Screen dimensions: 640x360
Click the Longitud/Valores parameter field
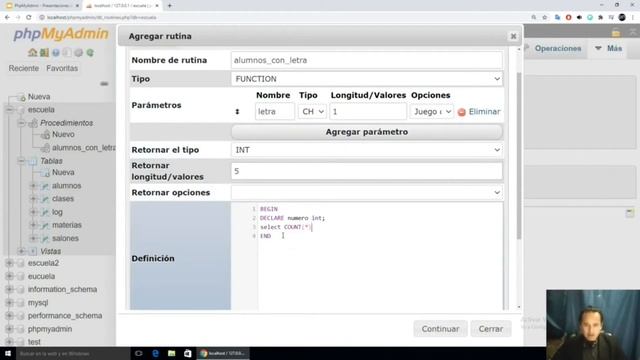point(368,111)
